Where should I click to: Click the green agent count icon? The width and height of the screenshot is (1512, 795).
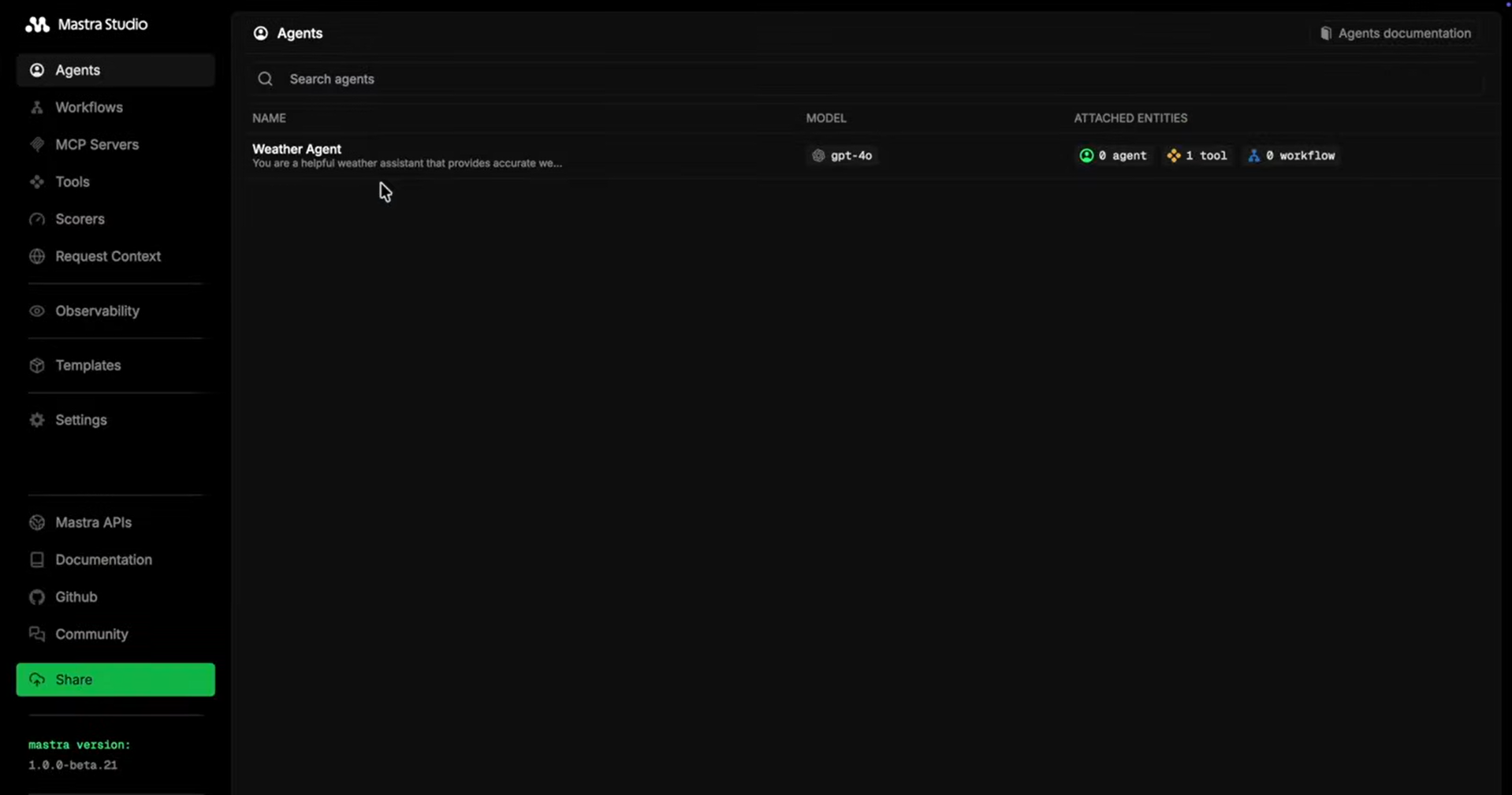point(1086,155)
